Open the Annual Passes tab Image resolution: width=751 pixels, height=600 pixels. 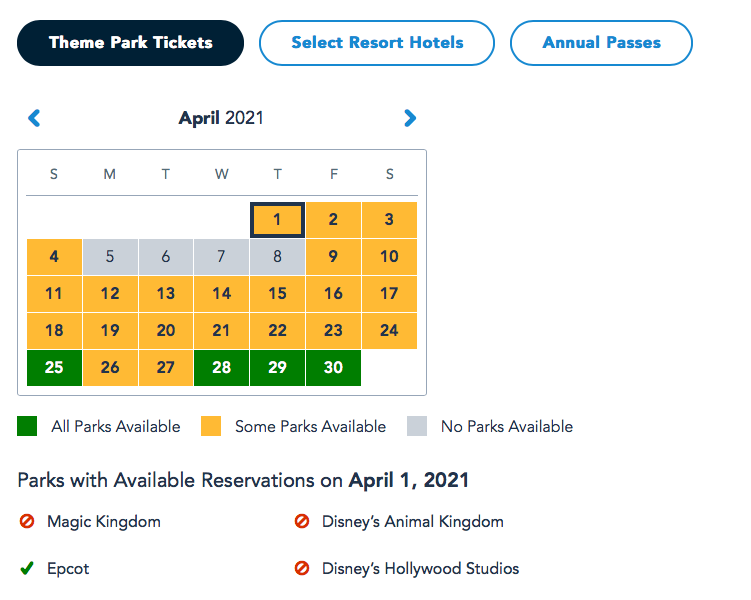tap(601, 43)
